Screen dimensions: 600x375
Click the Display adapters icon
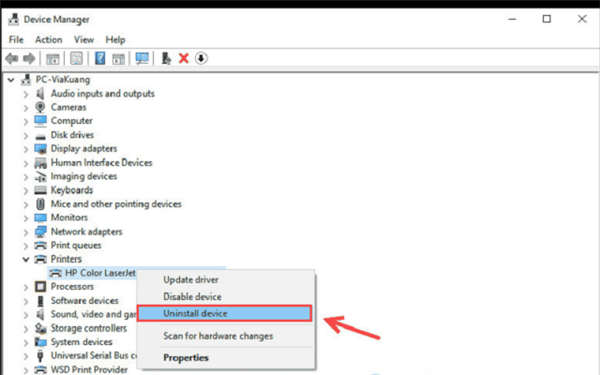40,148
